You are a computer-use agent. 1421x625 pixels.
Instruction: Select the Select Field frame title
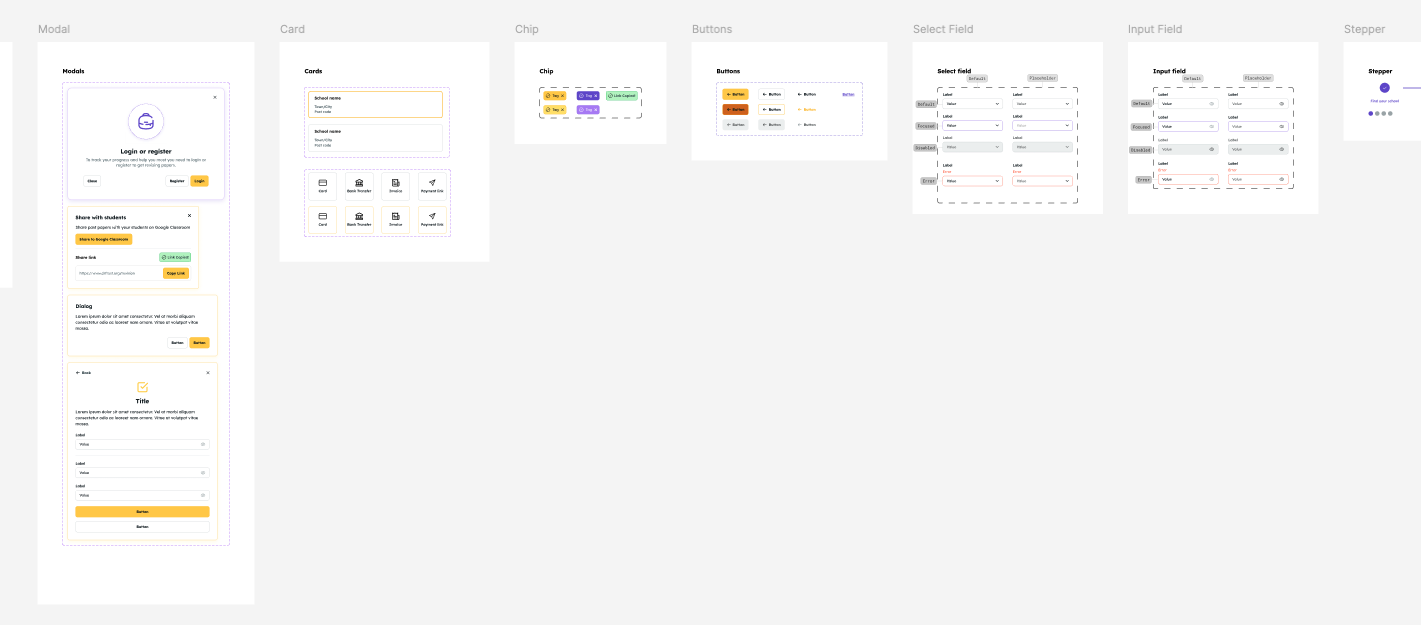click(943, 30)
